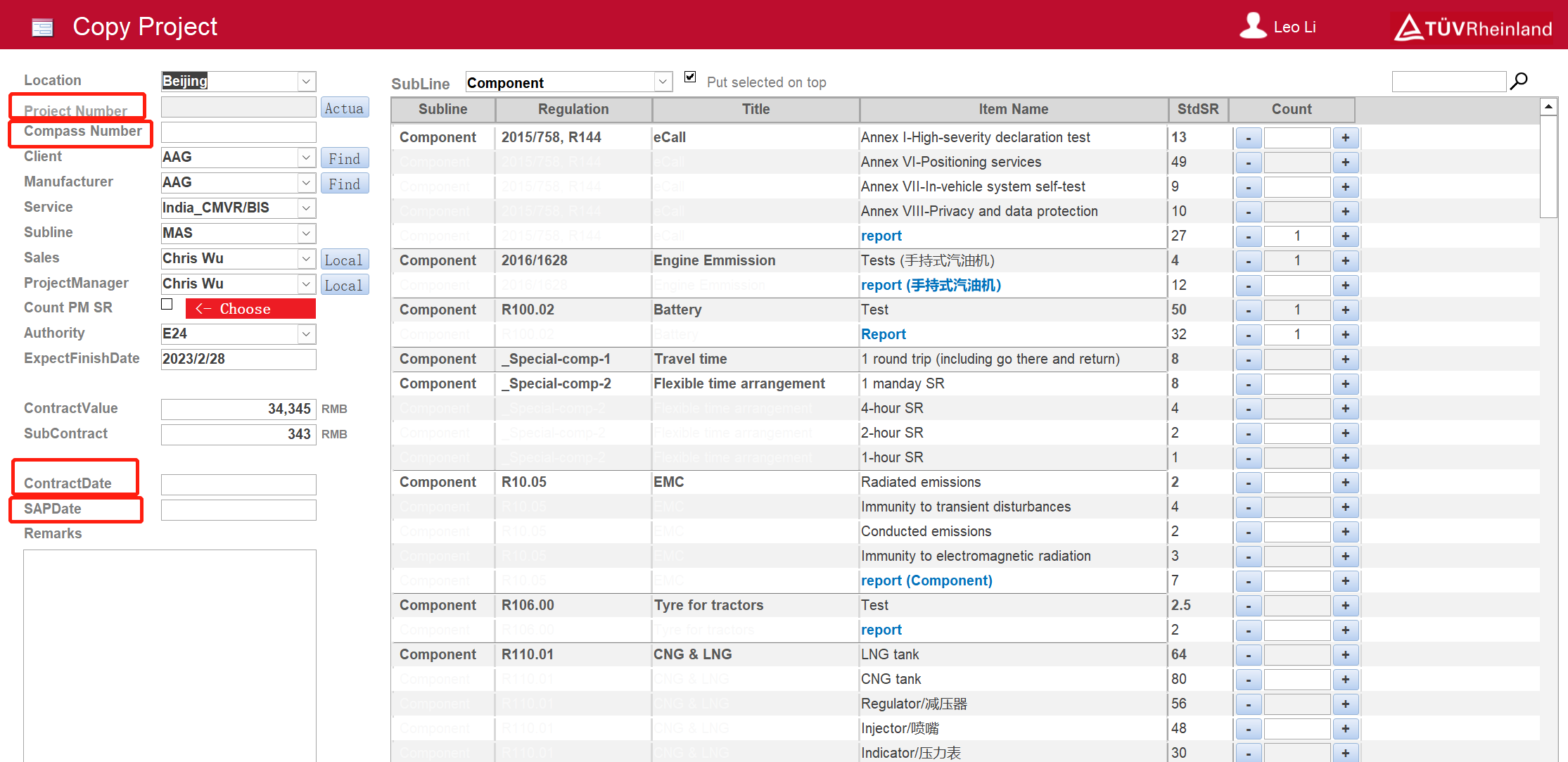Click the Compass Number input field
The width and height of the screenshot is (1568, 762).
pyautogui.click(x=238, y=132)
